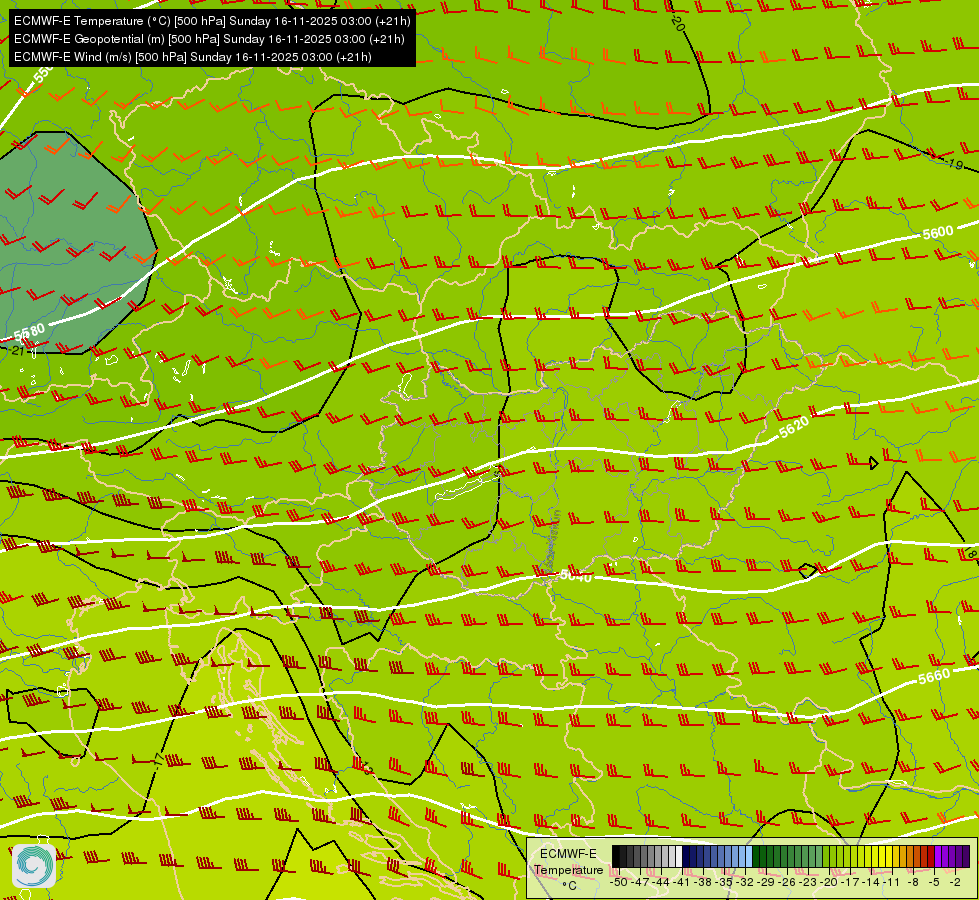979x900 pixels.
Task: Click the -17 value in the legend
Action: (x=850, y=883)
